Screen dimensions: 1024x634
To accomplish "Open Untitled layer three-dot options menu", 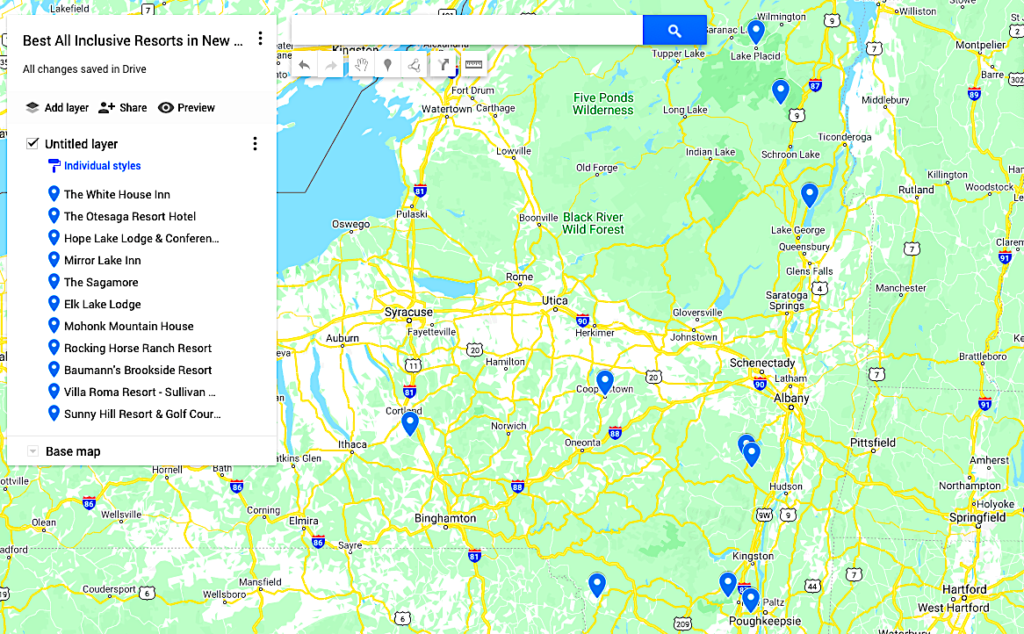I will (x=255, y=144).
